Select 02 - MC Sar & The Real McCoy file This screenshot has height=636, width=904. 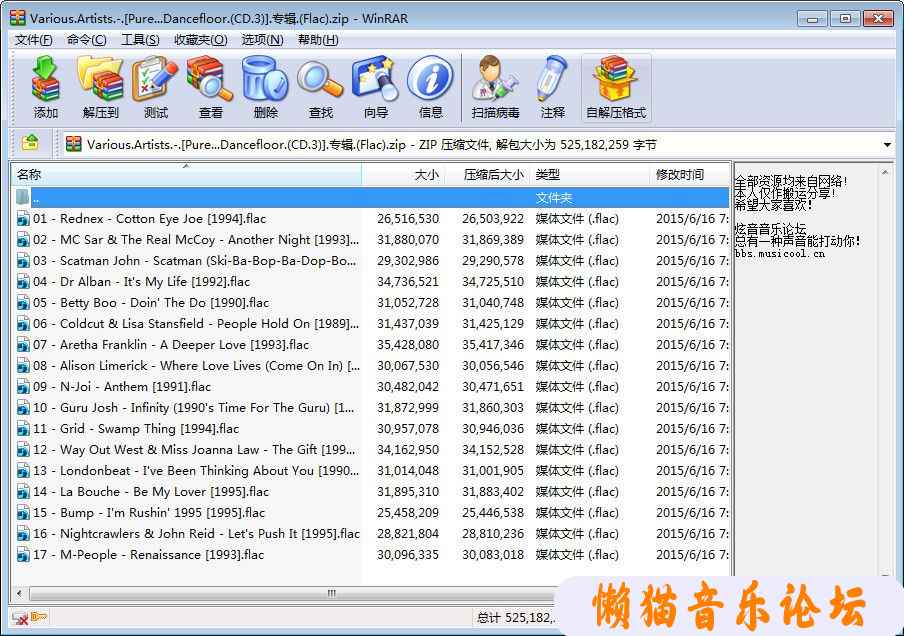196,240
